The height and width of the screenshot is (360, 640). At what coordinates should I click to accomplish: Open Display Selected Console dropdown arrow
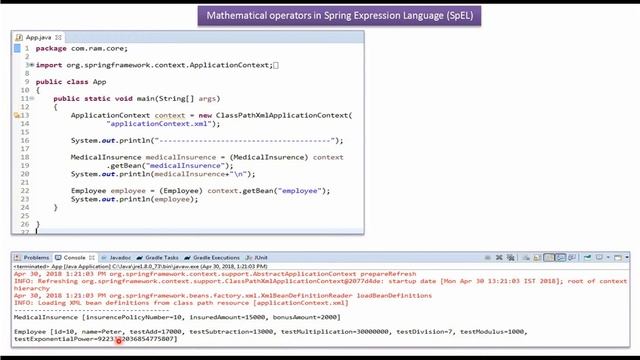coord(608,258)
